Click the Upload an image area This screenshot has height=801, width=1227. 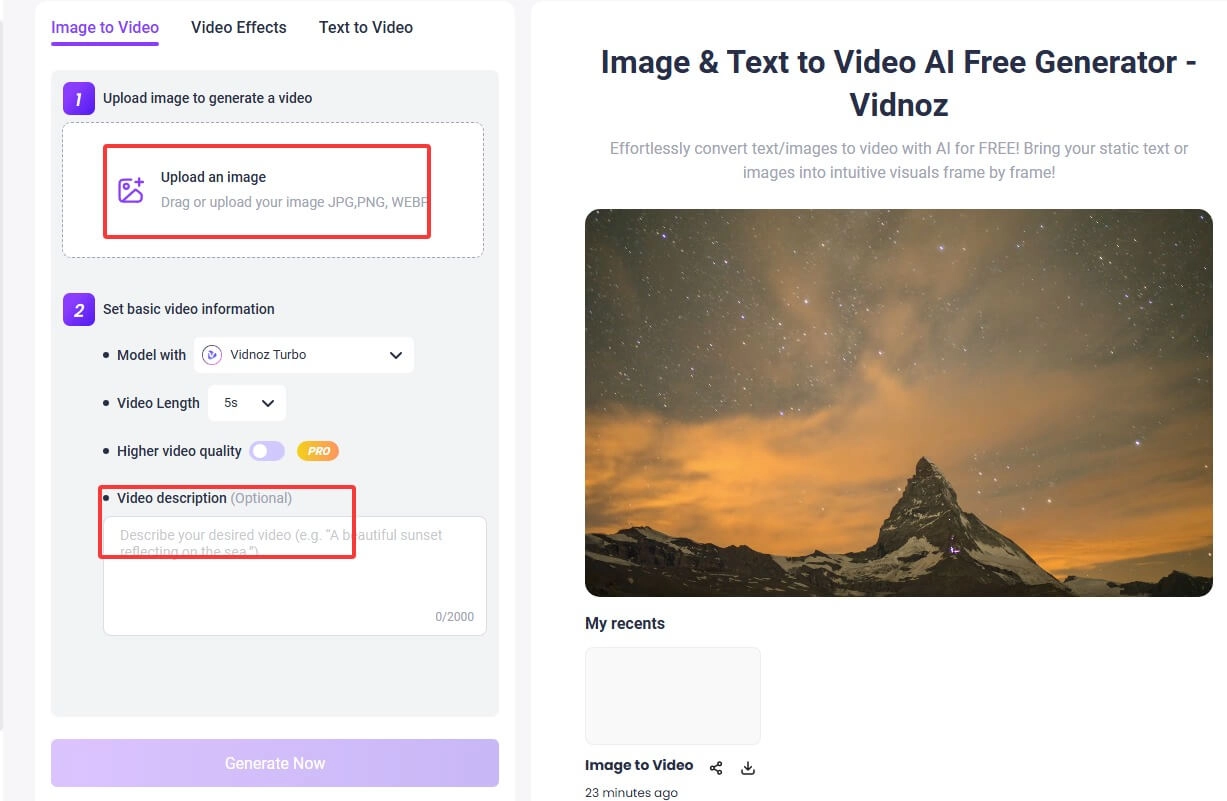tap(266, 190)
